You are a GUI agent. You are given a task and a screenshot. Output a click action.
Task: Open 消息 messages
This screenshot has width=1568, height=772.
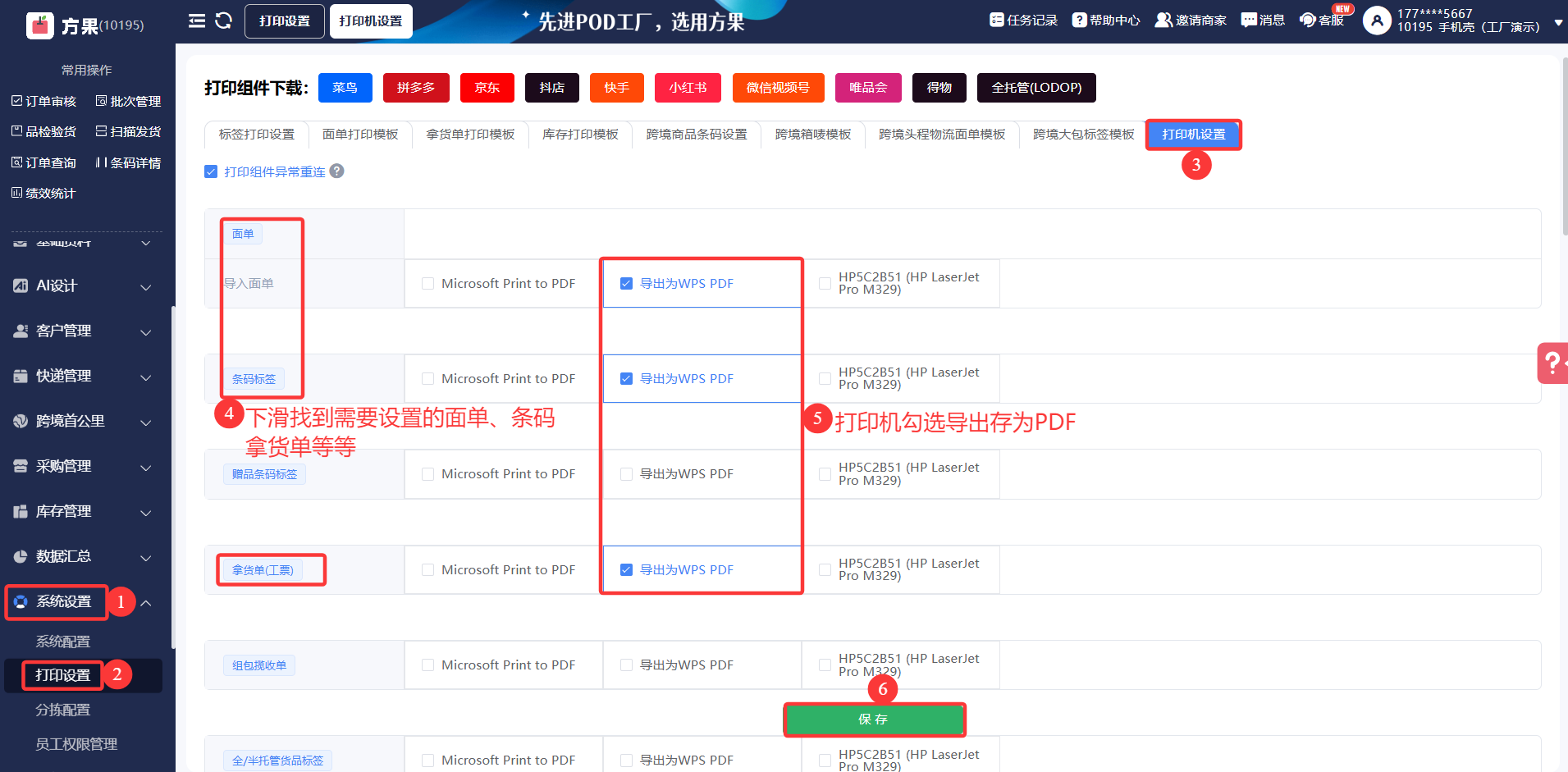pyautogui.click(x=1263, y=21)
